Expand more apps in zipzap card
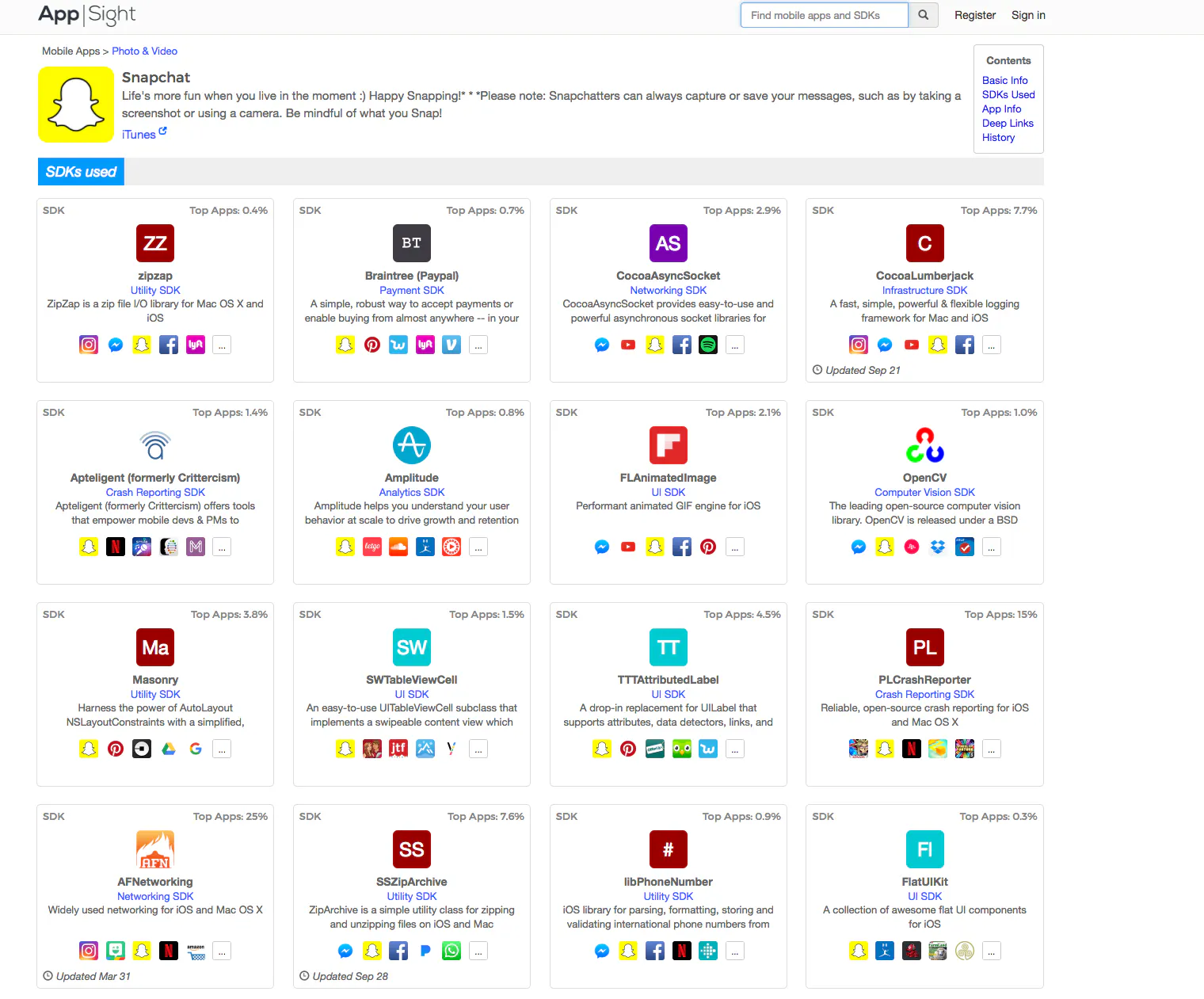The image size is (1204, 999). [x=222, y=345]
